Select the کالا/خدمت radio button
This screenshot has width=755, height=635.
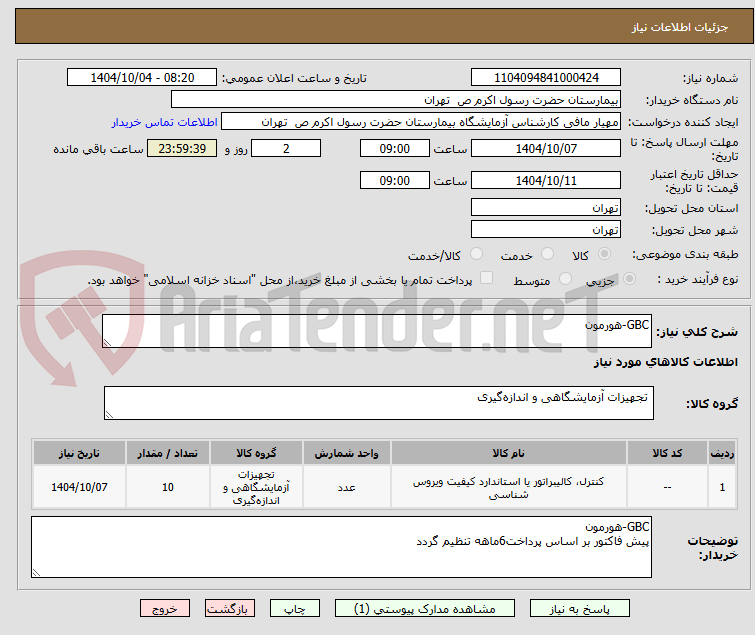click(476, 254)
